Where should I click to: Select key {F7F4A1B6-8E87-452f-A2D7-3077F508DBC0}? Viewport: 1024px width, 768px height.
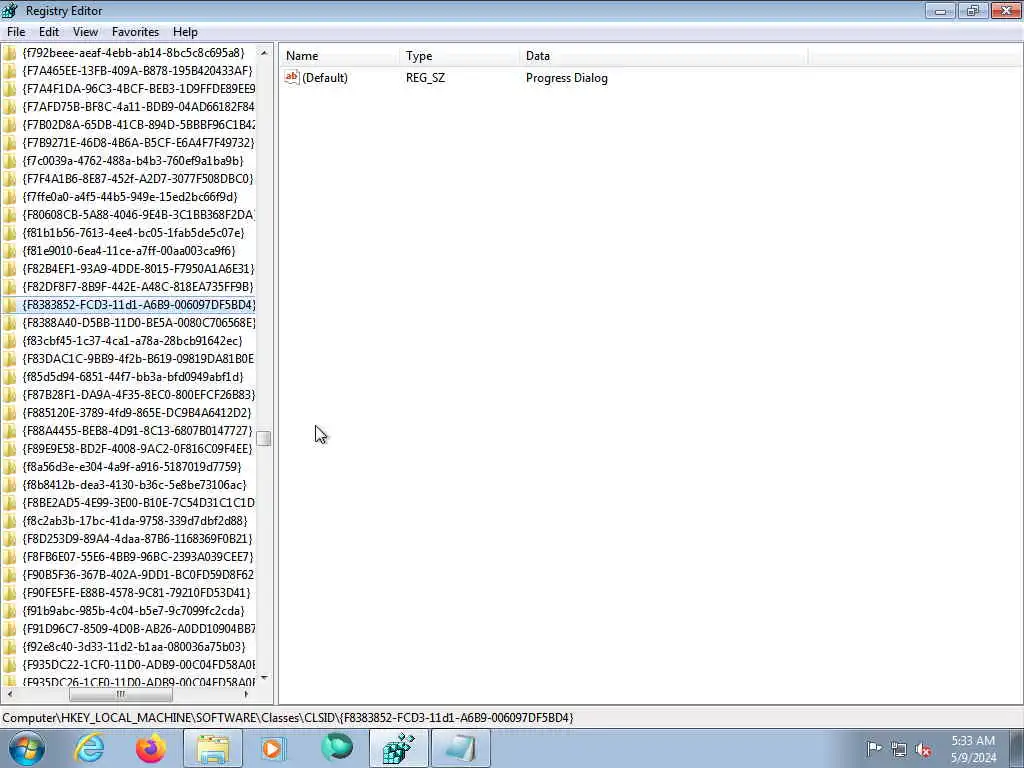[138, 178]
